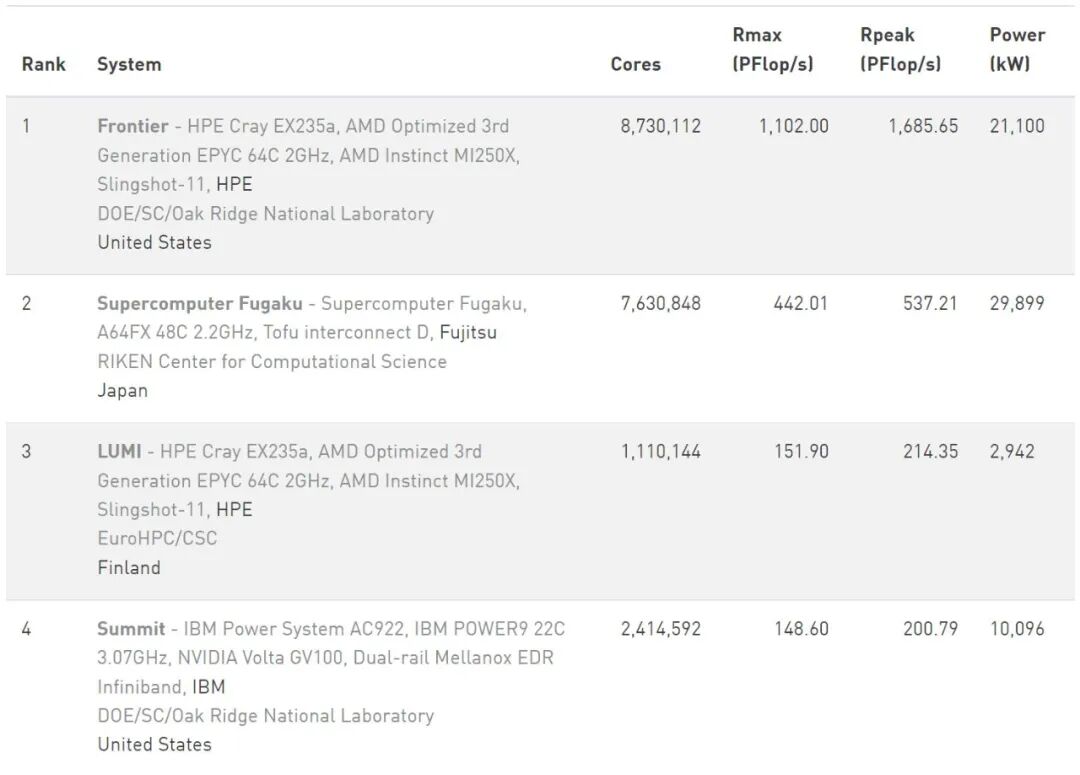
Task: Click the Fujitsu vendor link
Action: (x=468, y=332)
